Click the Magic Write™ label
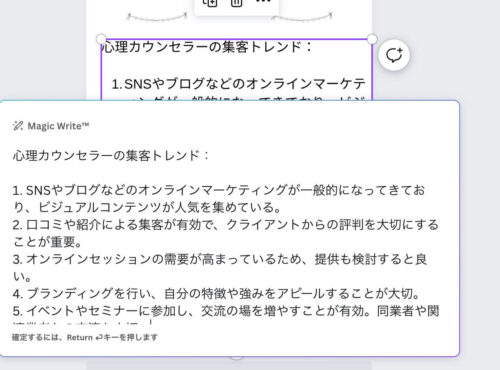This screenshot has height=370, width=500. 58,126
